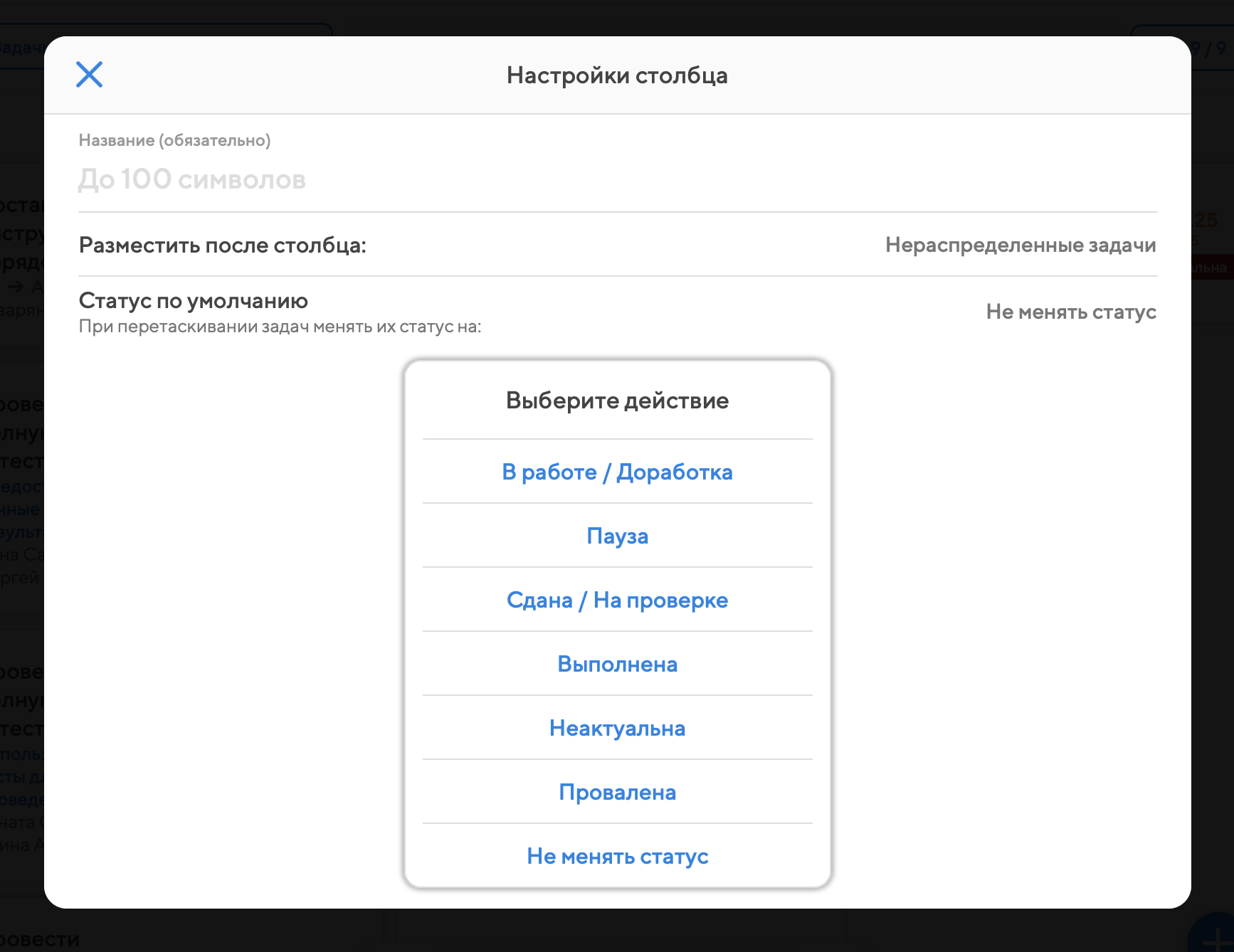This screenshot has width=1234, height=952.
Task: Click the "Настройки столбца" dialog title
Action: (617, 75)
